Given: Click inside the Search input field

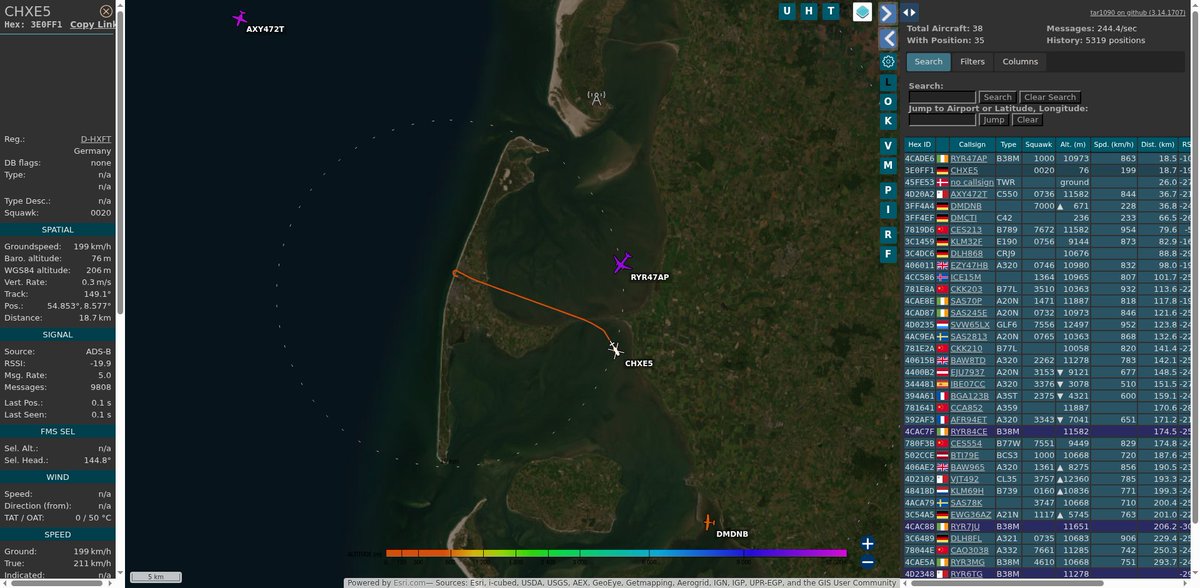Looking at the screenshot, I should 940,97.
